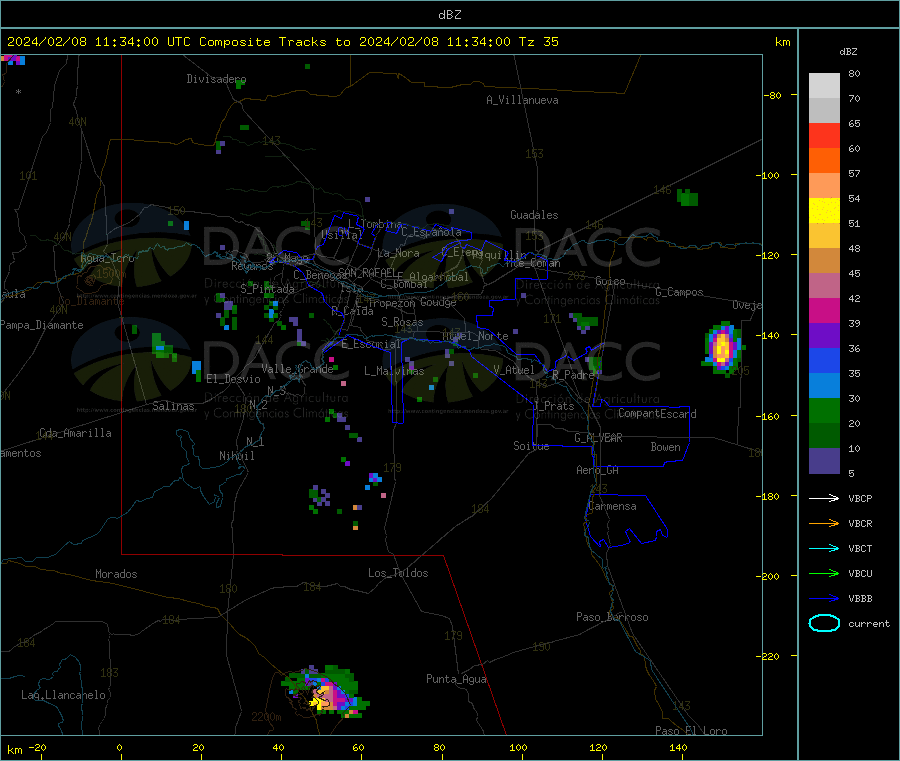Click the orange VBCR arrow in legend
Image resolution: width=900 pixels, height=761 pixels.
824,523
